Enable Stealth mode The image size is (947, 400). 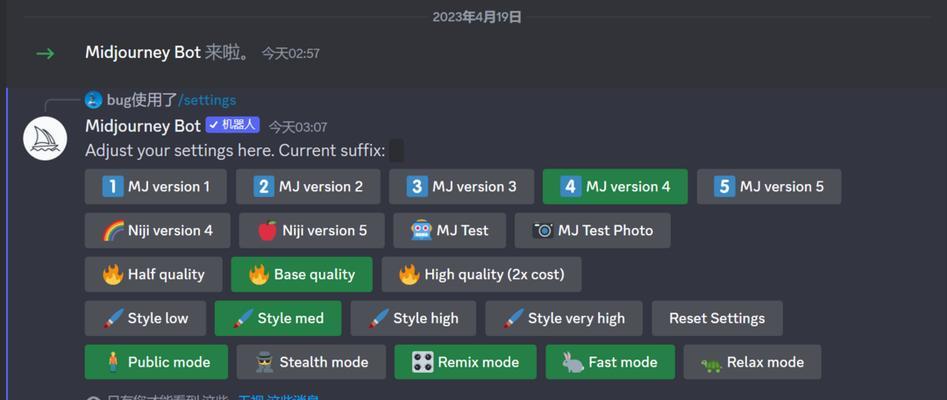(x=311, y=362)
